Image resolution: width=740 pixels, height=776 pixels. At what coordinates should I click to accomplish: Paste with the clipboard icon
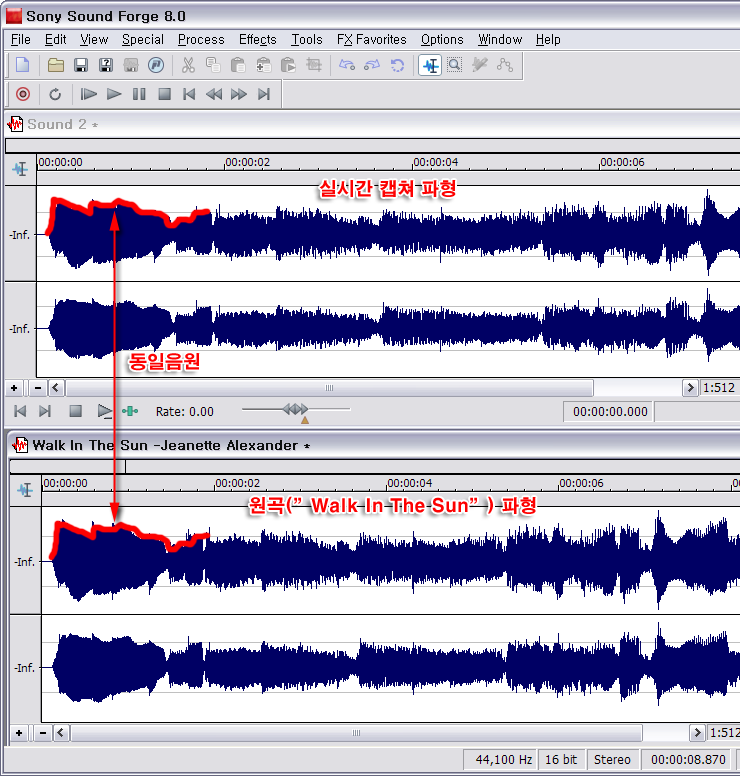[x=238, y=65]
